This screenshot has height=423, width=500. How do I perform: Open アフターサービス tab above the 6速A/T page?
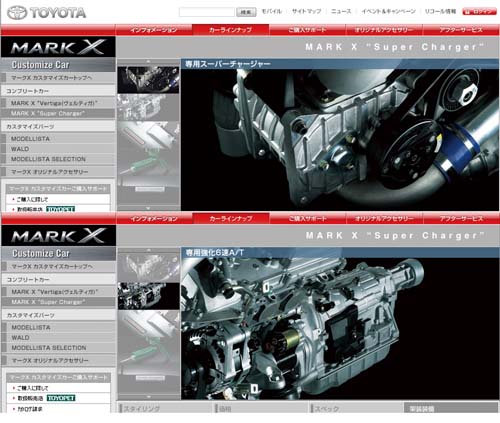(461, 219)
